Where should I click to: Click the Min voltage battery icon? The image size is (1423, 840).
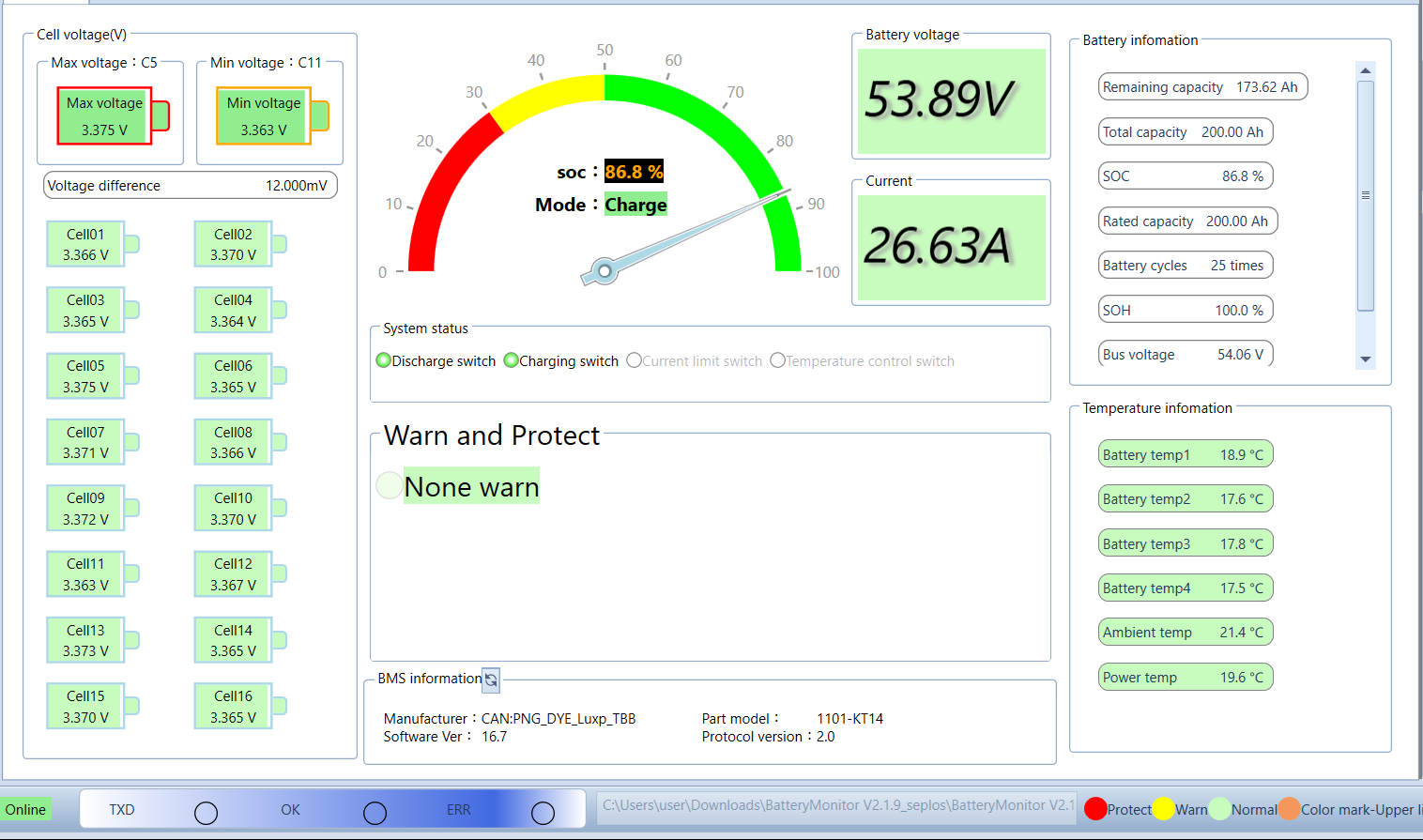(272, 116)
